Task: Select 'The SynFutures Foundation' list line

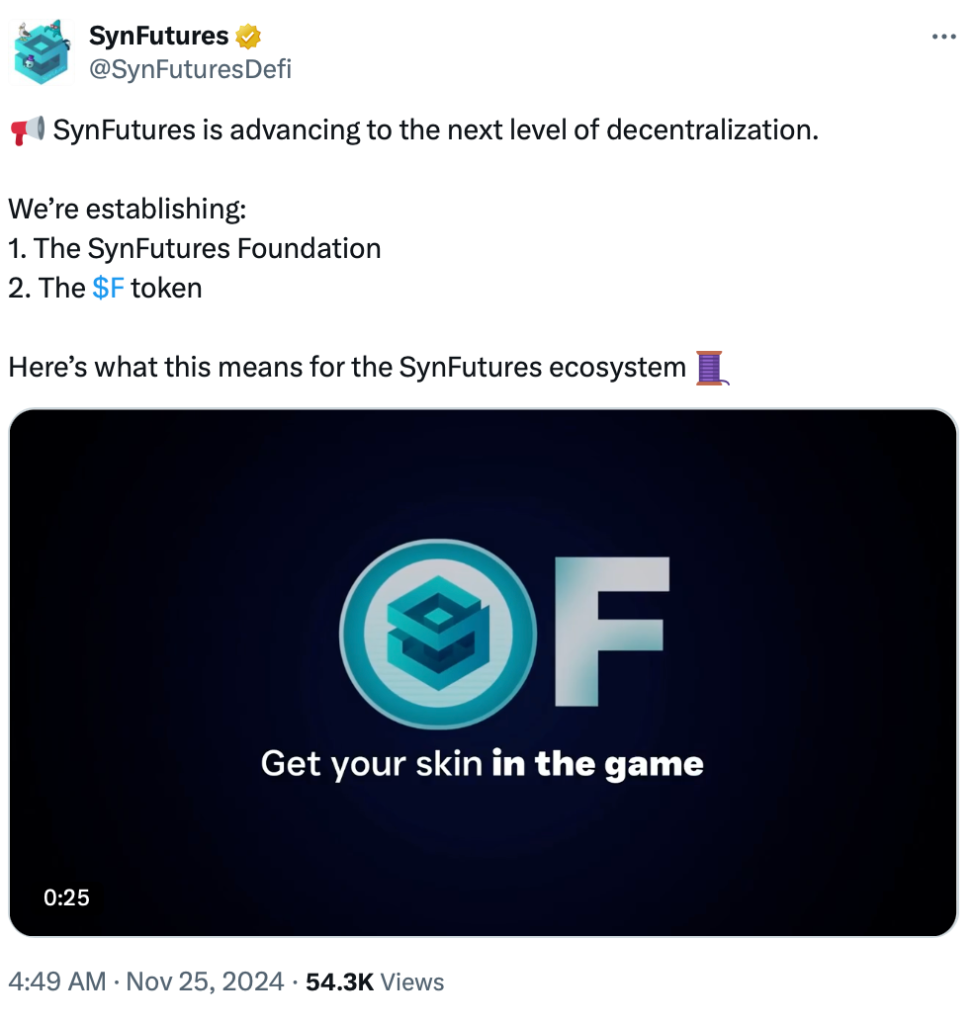Action: point(195,249)
